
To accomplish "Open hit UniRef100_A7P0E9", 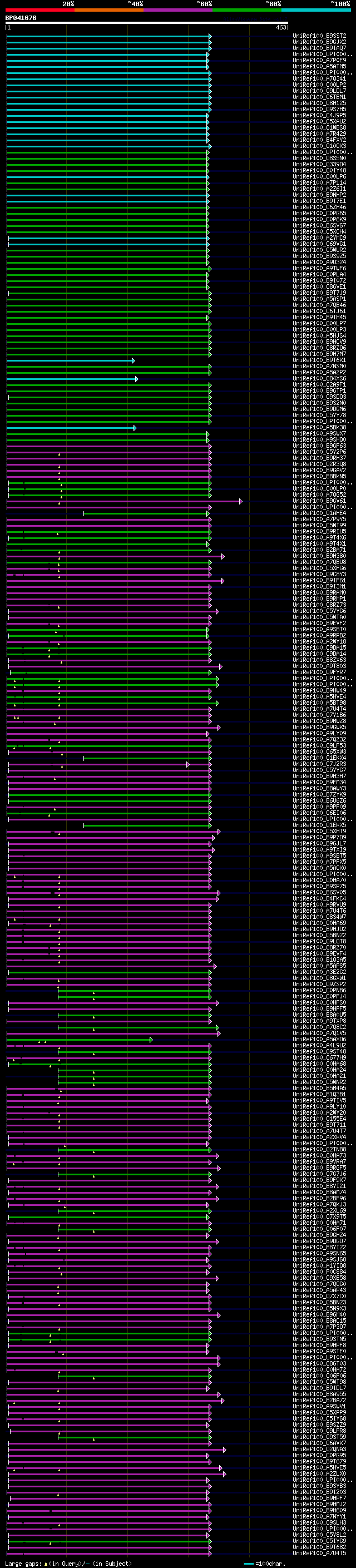I will coord(319,60).
